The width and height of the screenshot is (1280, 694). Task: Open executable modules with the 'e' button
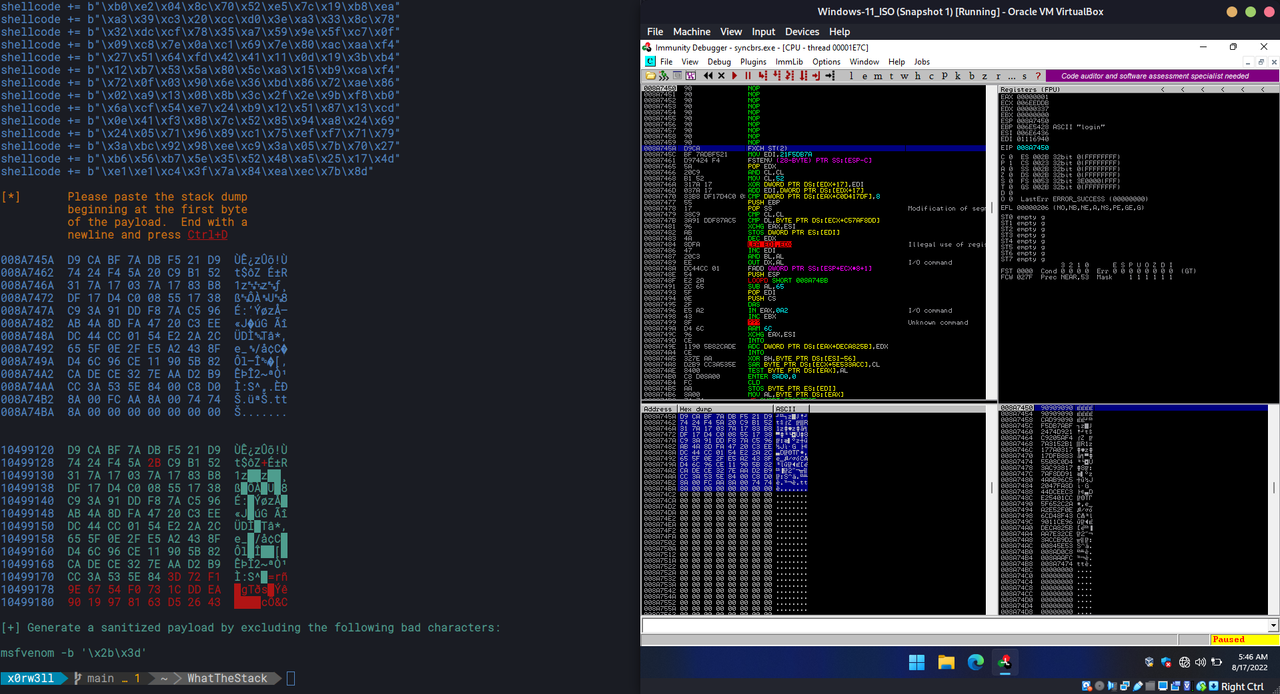864,76
